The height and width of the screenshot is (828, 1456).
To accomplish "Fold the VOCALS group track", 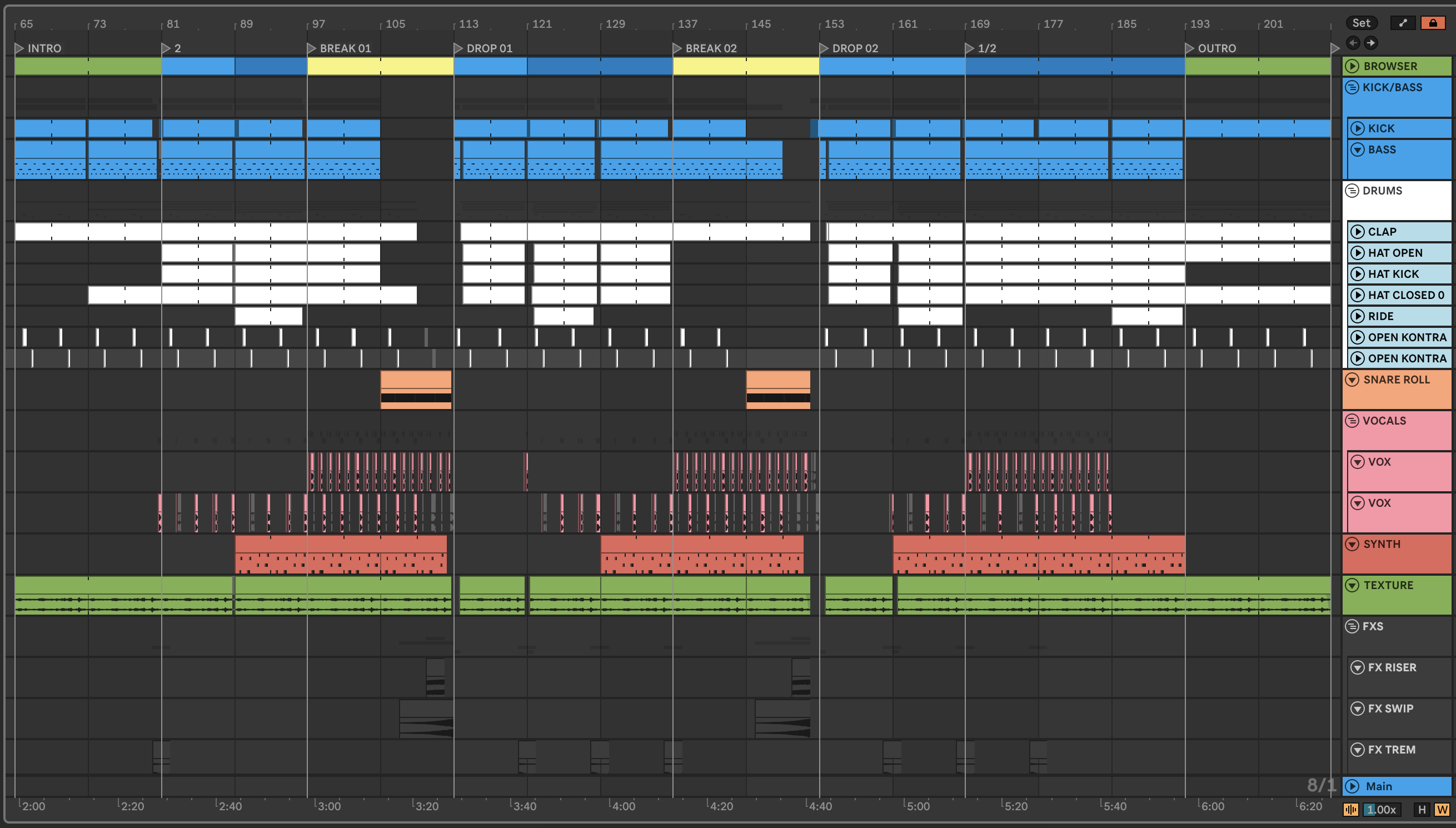I will point(1352,421).
